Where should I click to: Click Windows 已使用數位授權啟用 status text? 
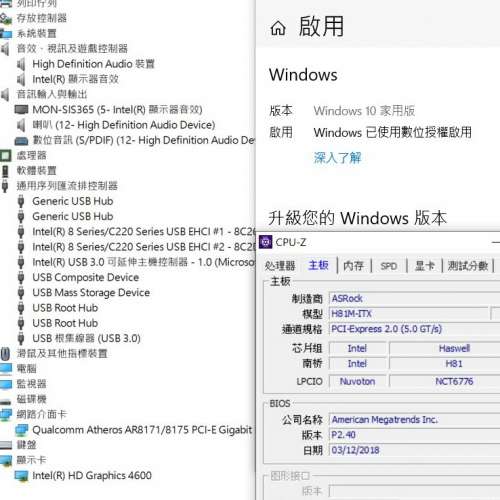[x=393, y=133]
